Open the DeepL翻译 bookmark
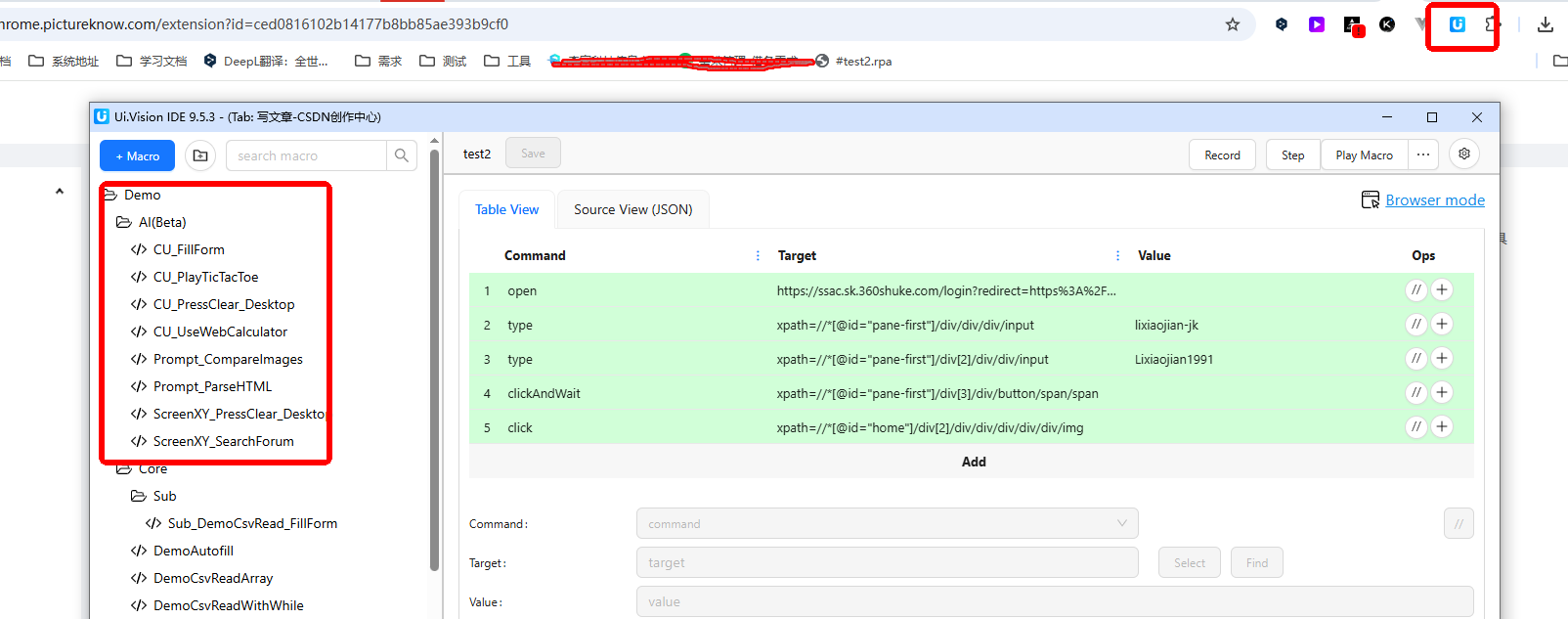The height and width of the screenshot is (619, 1568). click(x=266, y=61)
